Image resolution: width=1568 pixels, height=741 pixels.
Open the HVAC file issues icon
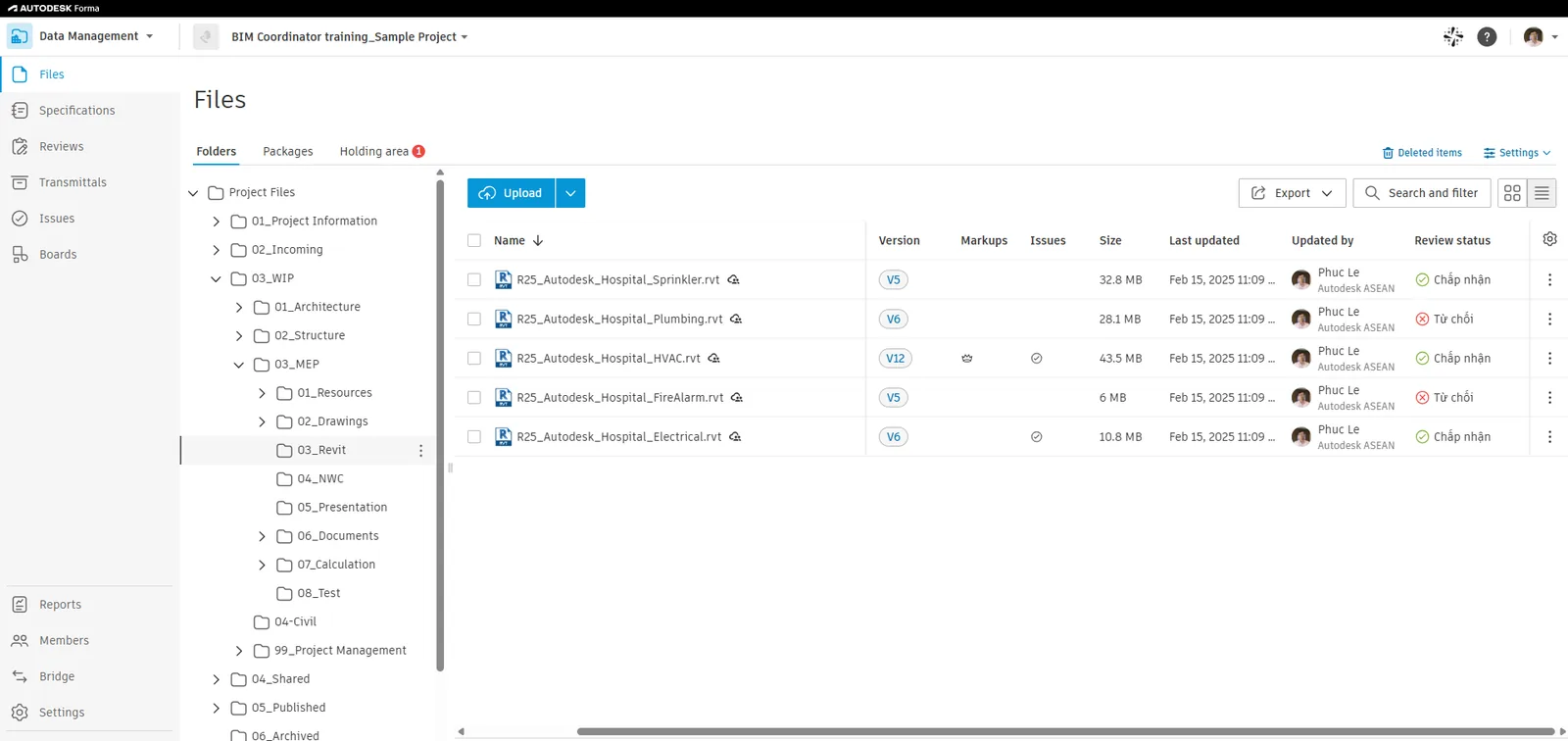(x=1036, y=359)
